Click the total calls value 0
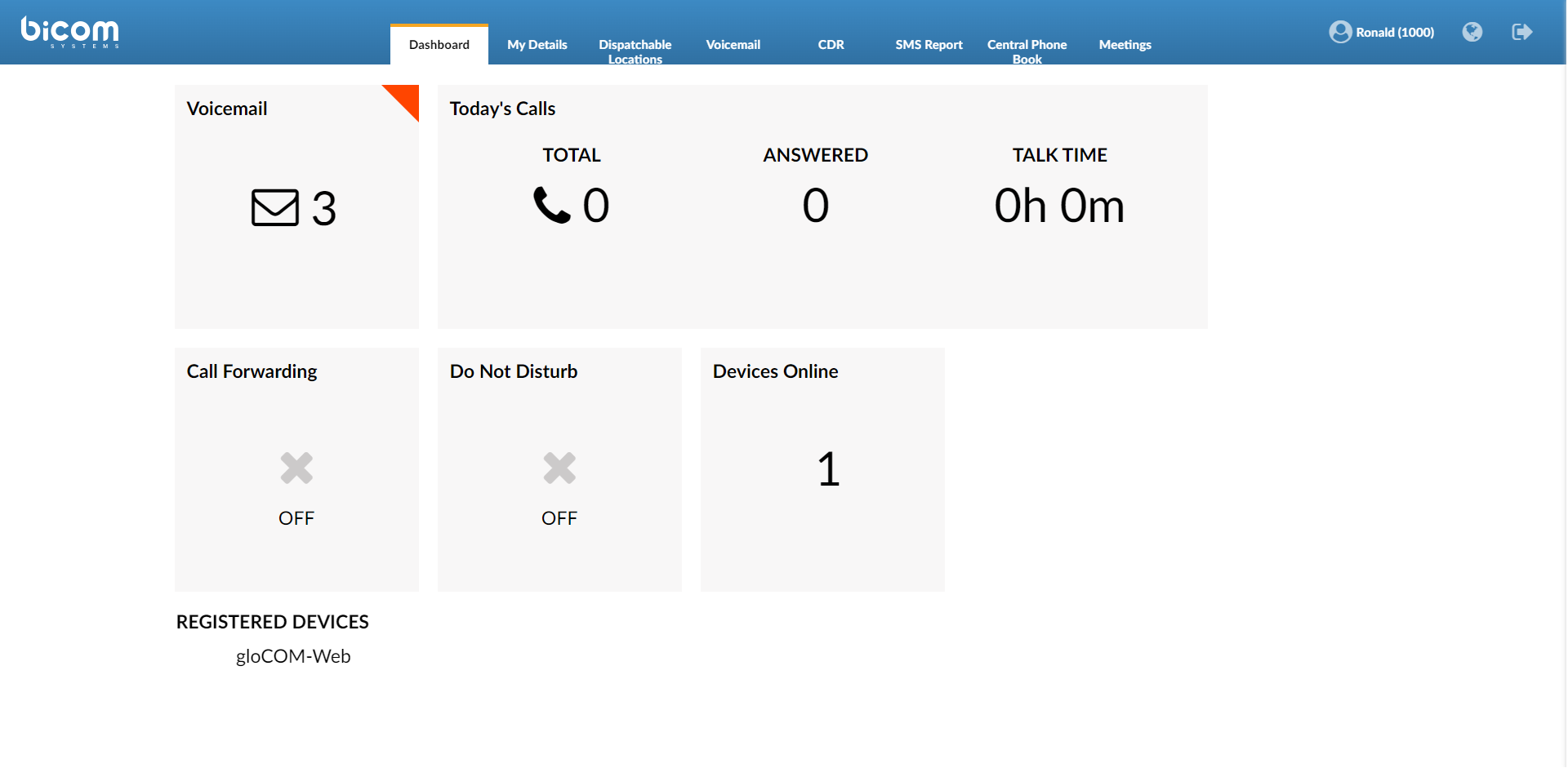1568x768 pixels. [x=596, y=205]
